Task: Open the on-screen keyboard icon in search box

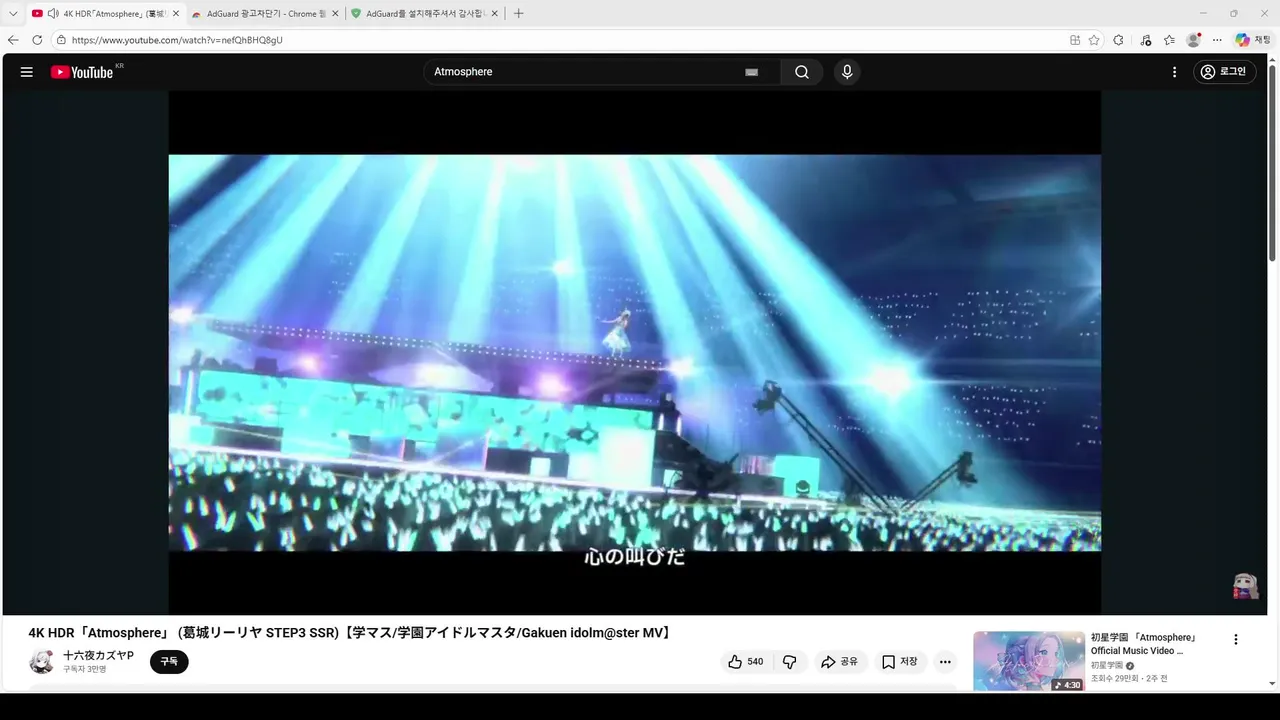Action: click(752, 72)
